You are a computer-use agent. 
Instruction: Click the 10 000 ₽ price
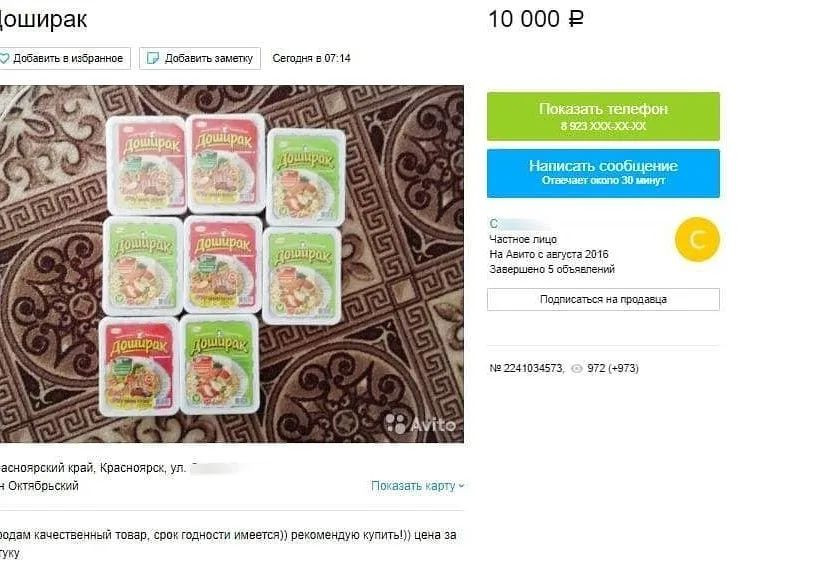tap(536, 19)
